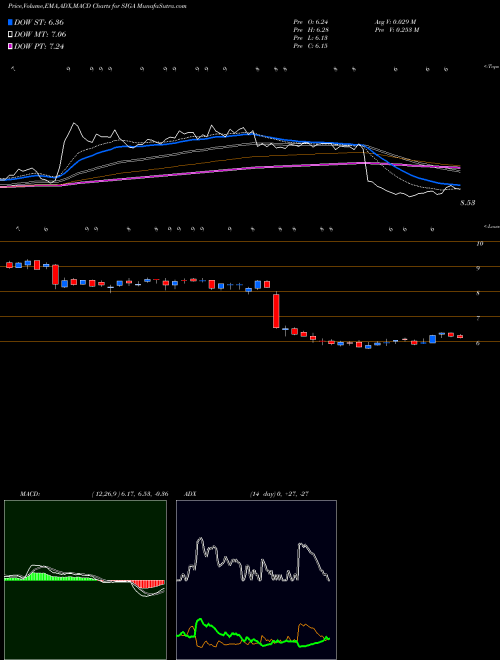Click the price axis label 6
The width and height of the screenshot is (500, 660).
pos(478,343)
